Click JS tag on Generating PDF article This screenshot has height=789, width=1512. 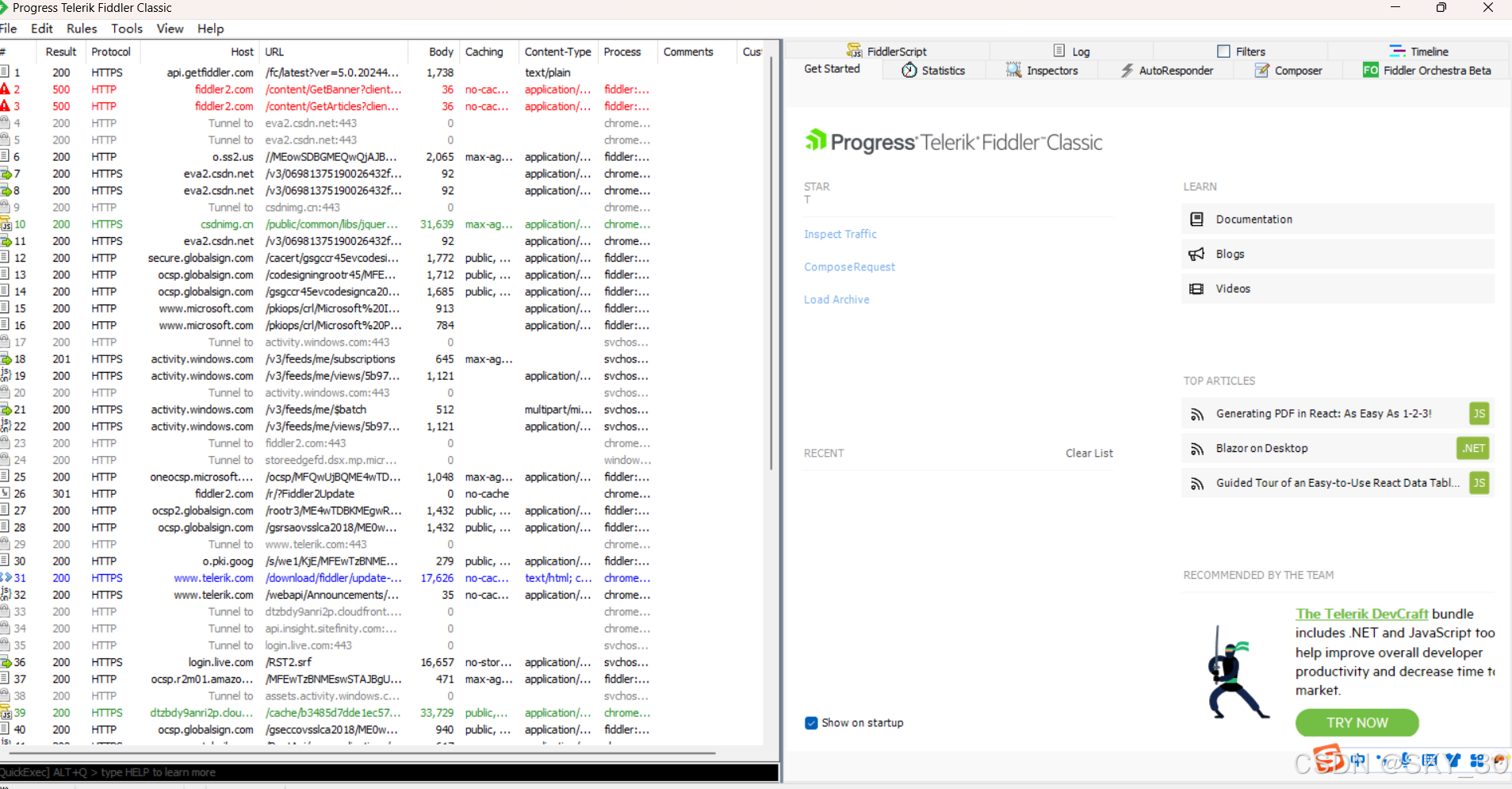1479,413
